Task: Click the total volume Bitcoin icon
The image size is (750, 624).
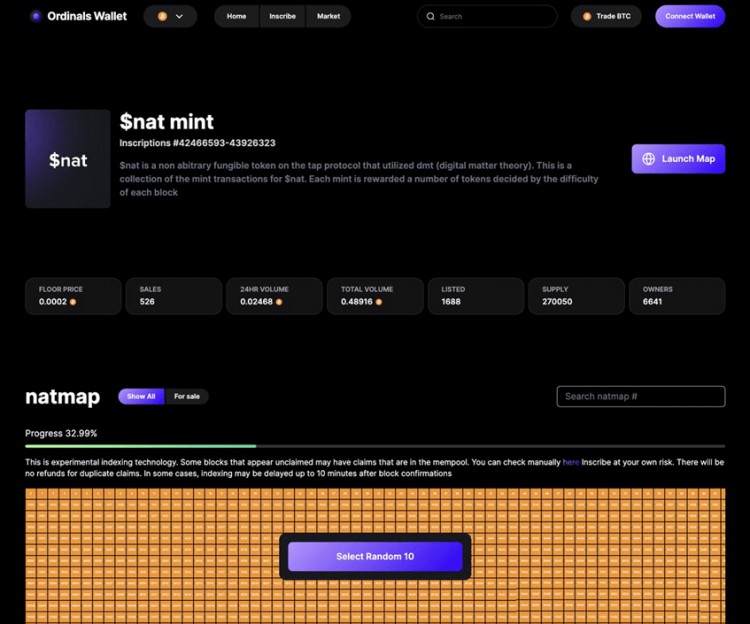Action: coord(379,302)
